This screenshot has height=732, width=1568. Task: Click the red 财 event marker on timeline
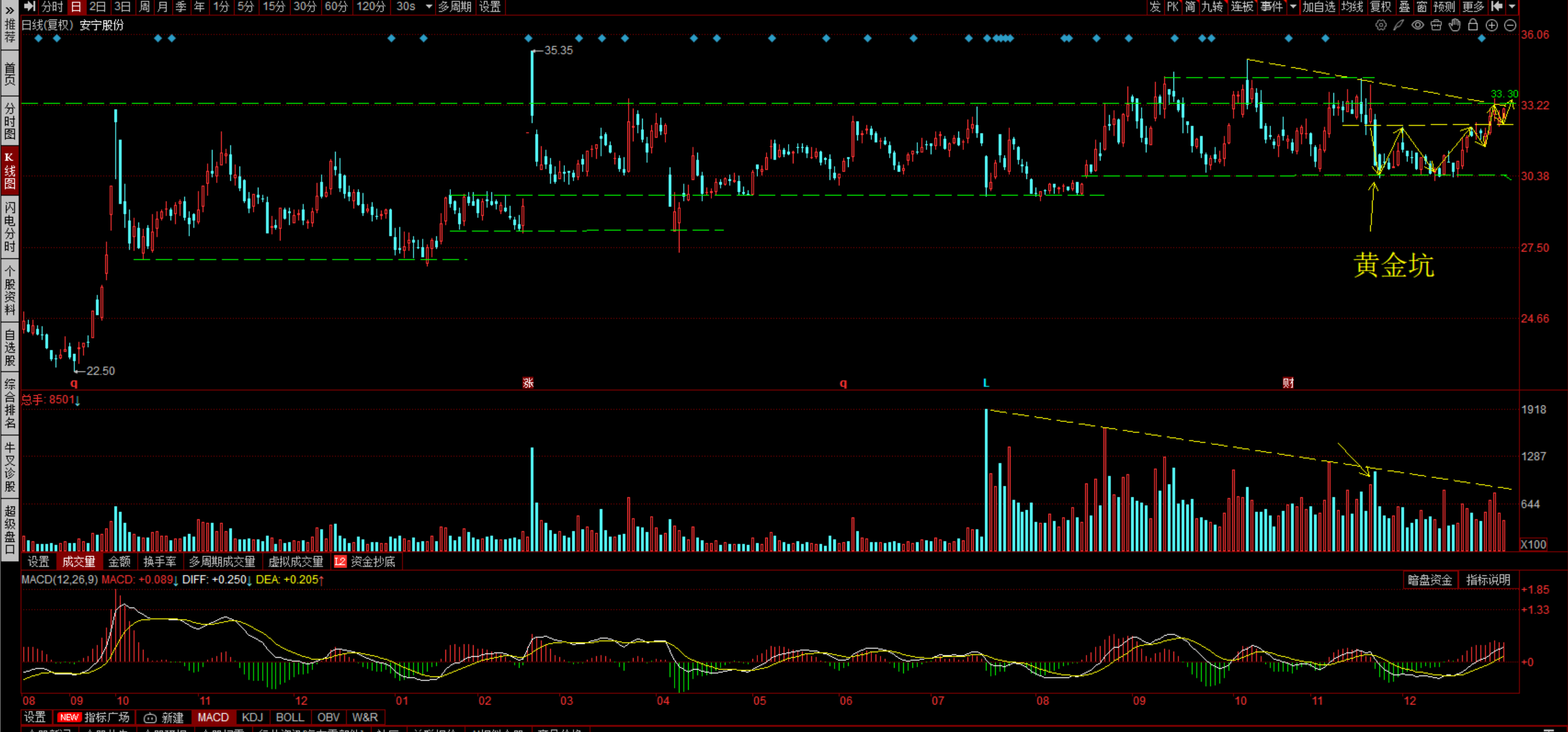[x=1288, y=383]
